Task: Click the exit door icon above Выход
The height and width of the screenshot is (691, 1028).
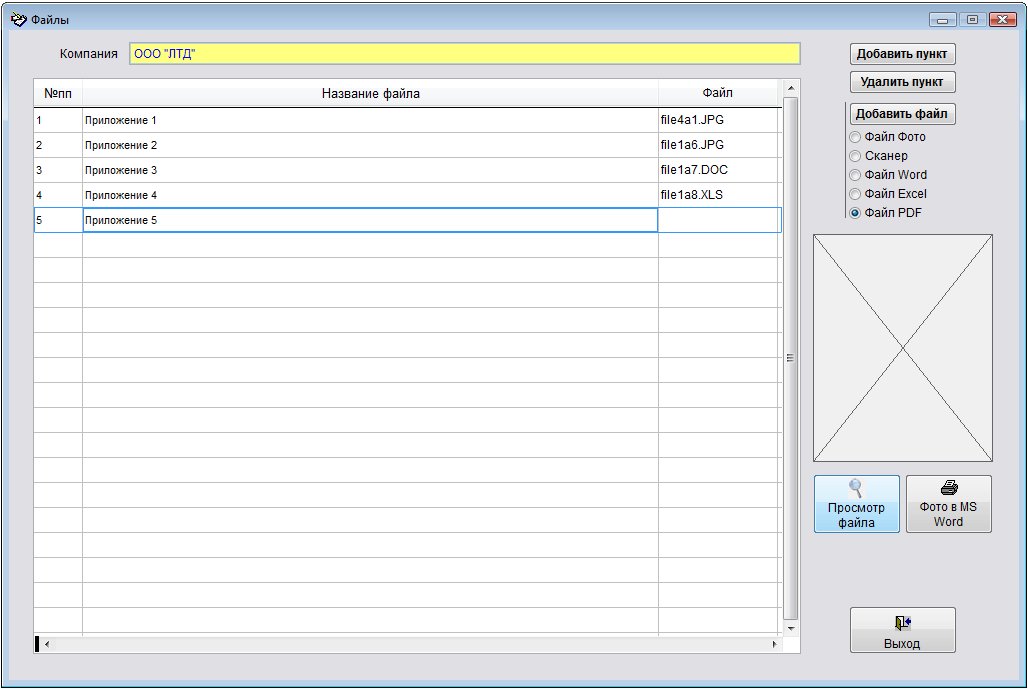Action: pyautogui.click(x=903, y=623)
